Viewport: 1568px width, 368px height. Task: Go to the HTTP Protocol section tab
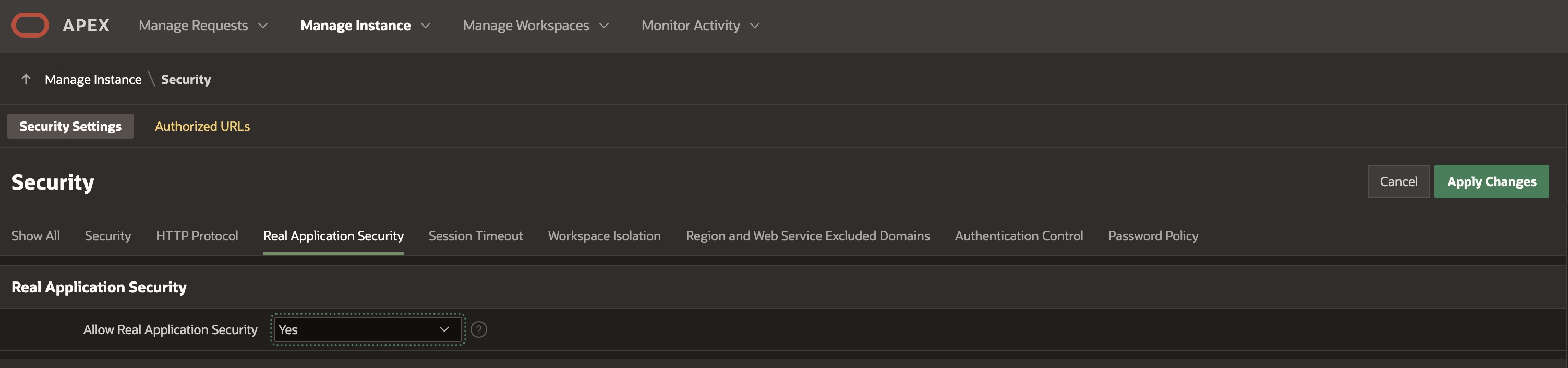197,236
